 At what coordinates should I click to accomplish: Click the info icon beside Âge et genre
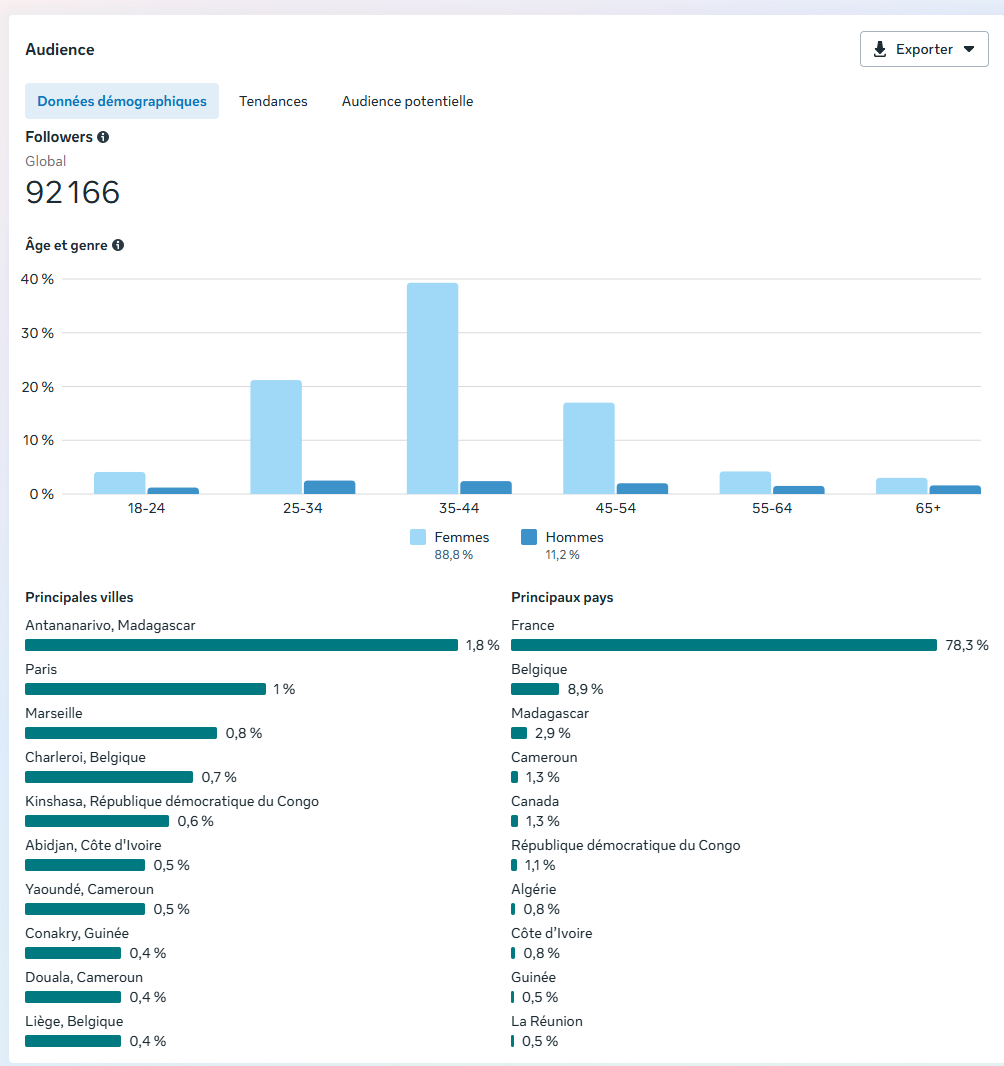point(118,245)
